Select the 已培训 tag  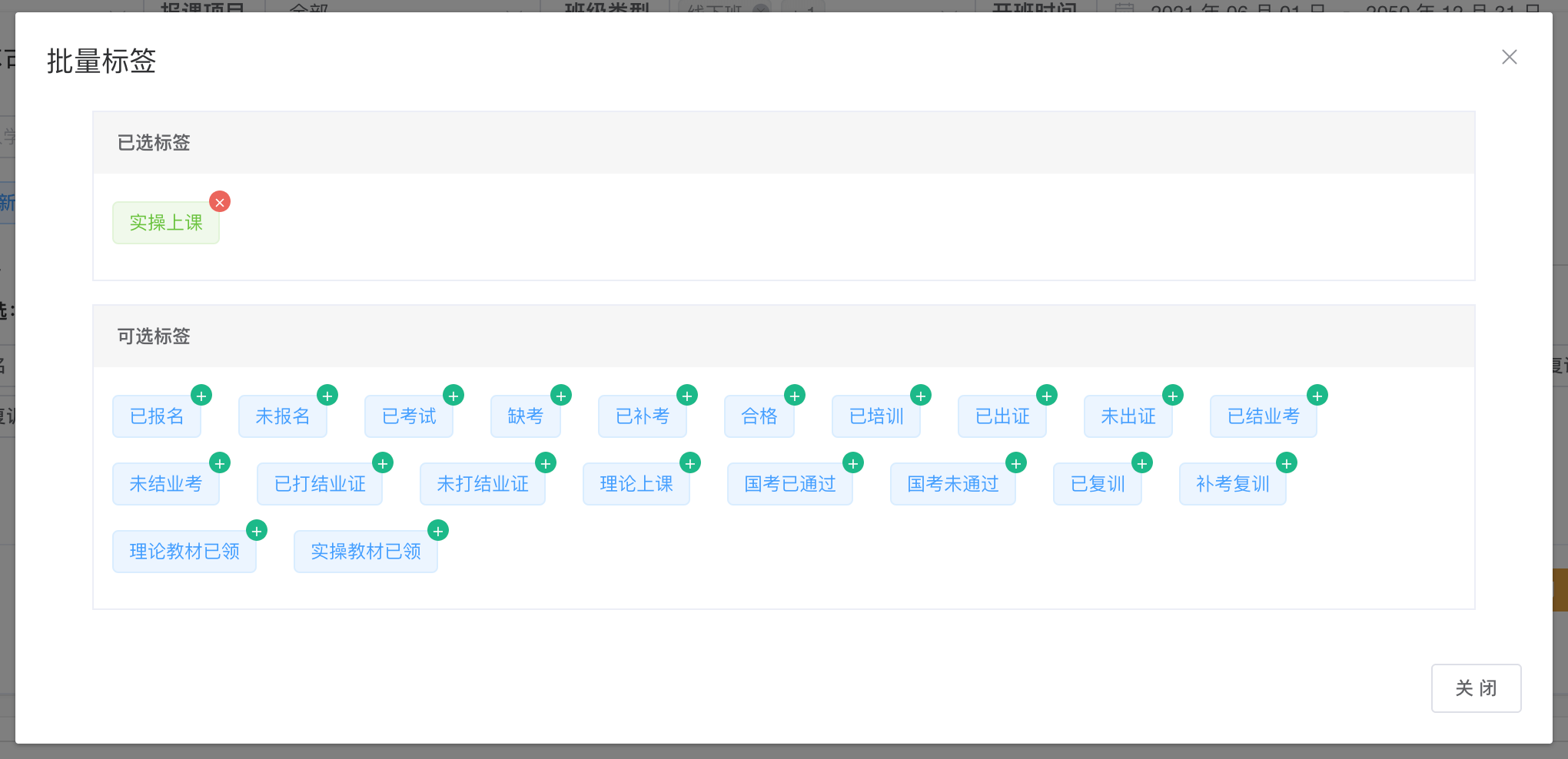(x=875, y=416)
